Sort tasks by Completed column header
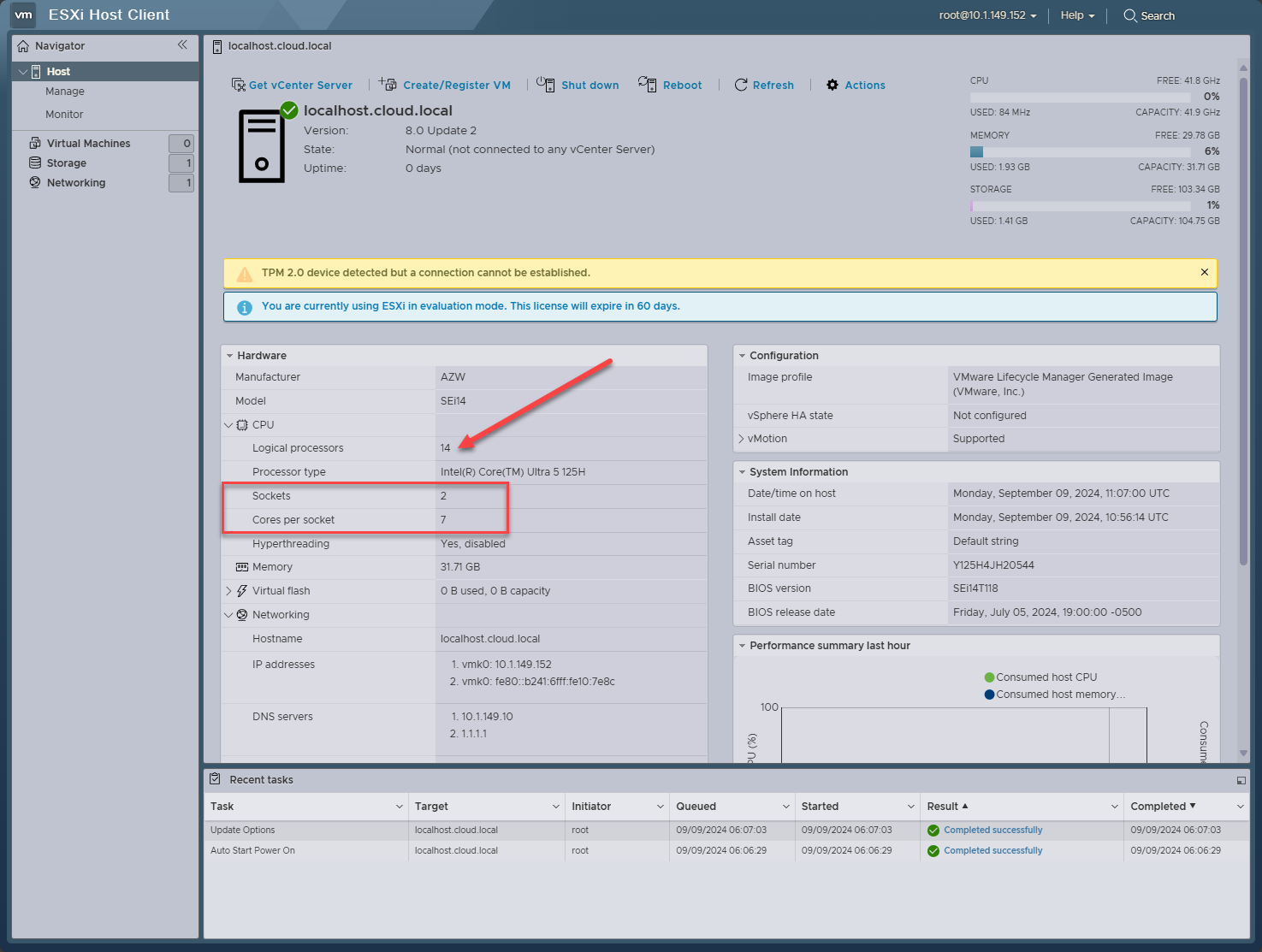The image size is (1262, 952). point(1158,807)
